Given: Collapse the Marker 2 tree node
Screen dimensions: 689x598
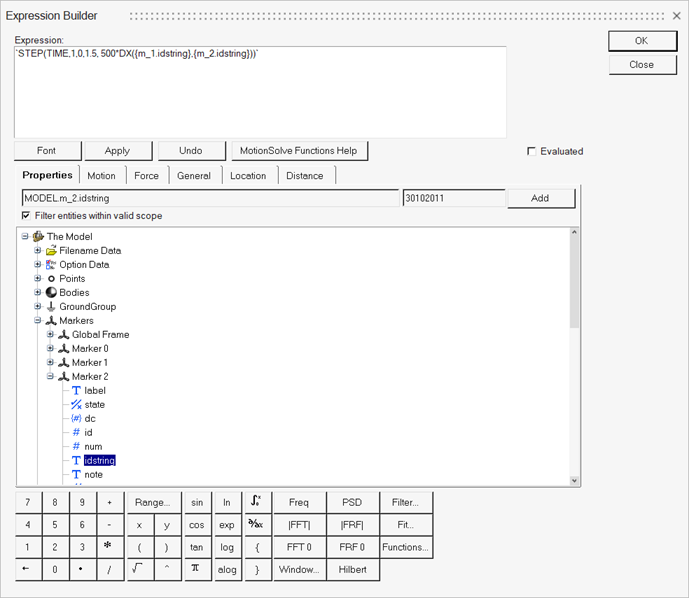Looking at the screenshot, I should tap(51, 377).
